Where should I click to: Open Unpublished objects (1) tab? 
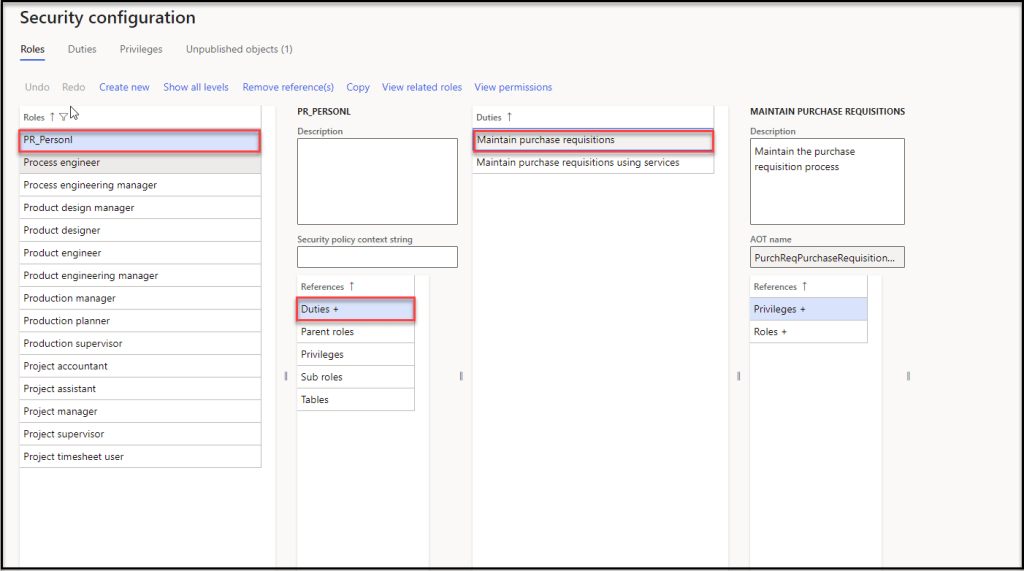coord(239,49)
